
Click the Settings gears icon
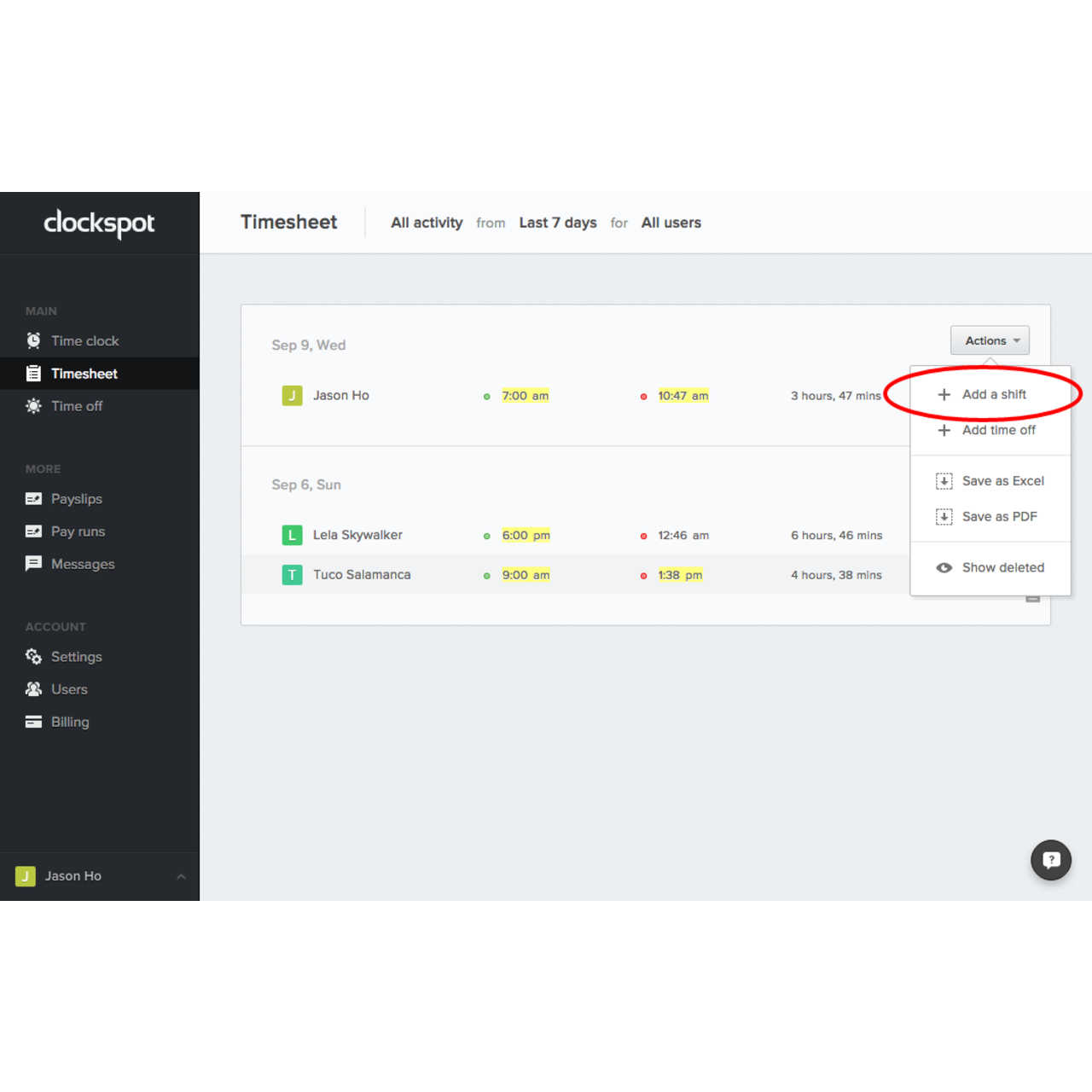coord(33,657)
